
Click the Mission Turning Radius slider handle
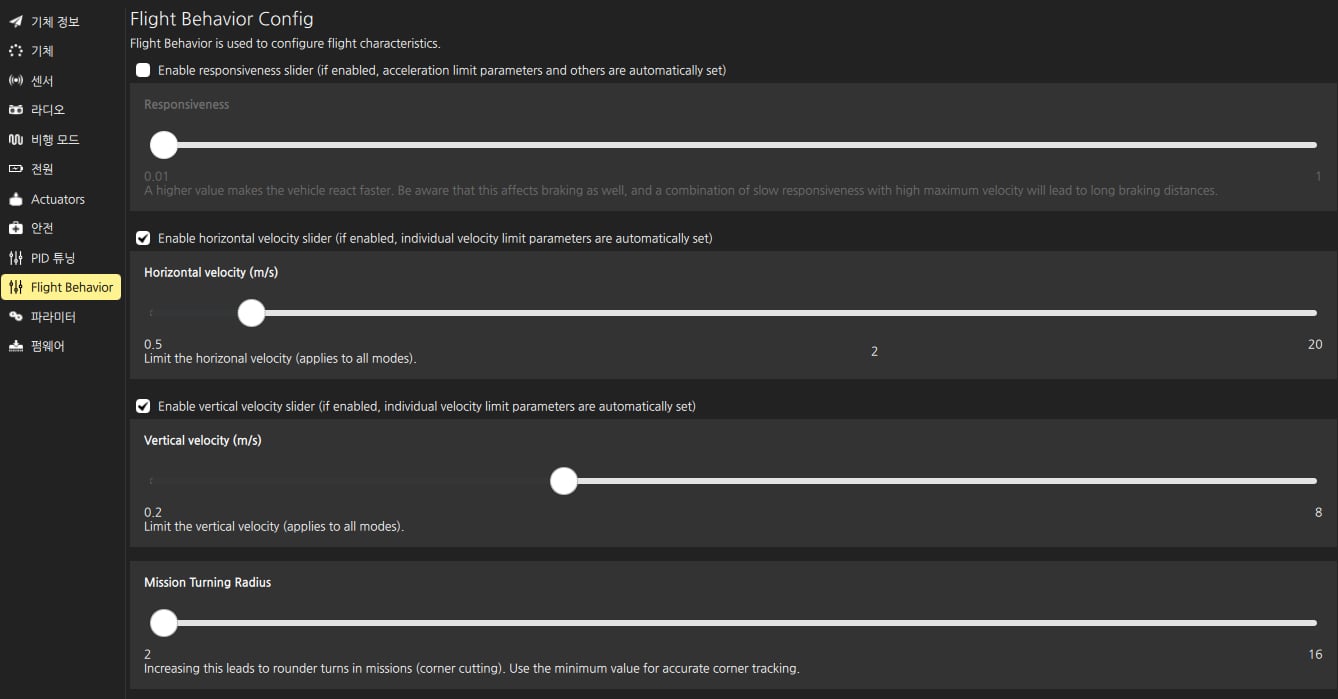click(163, 623)
